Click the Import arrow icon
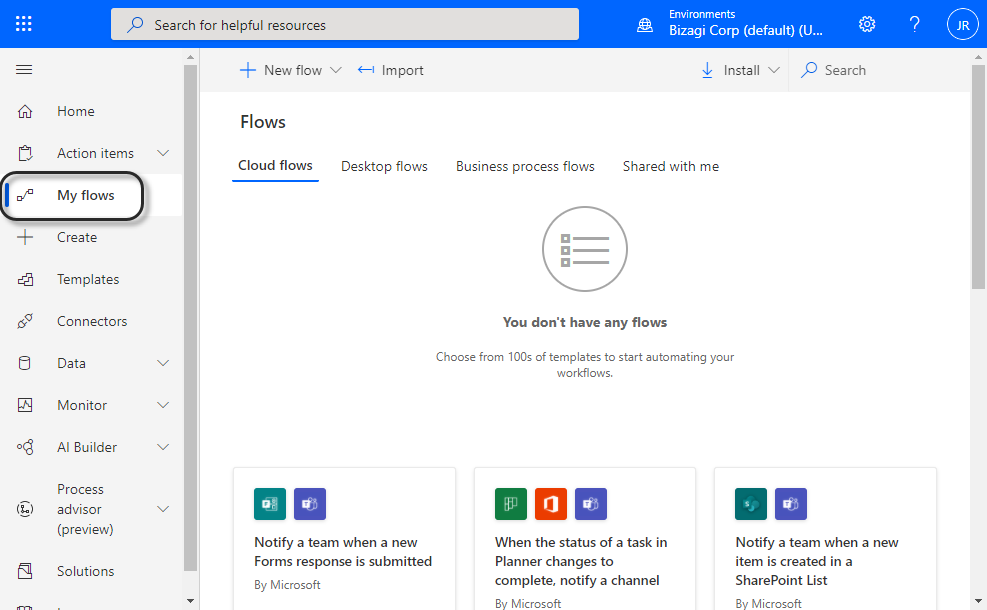 pos(366,70)
